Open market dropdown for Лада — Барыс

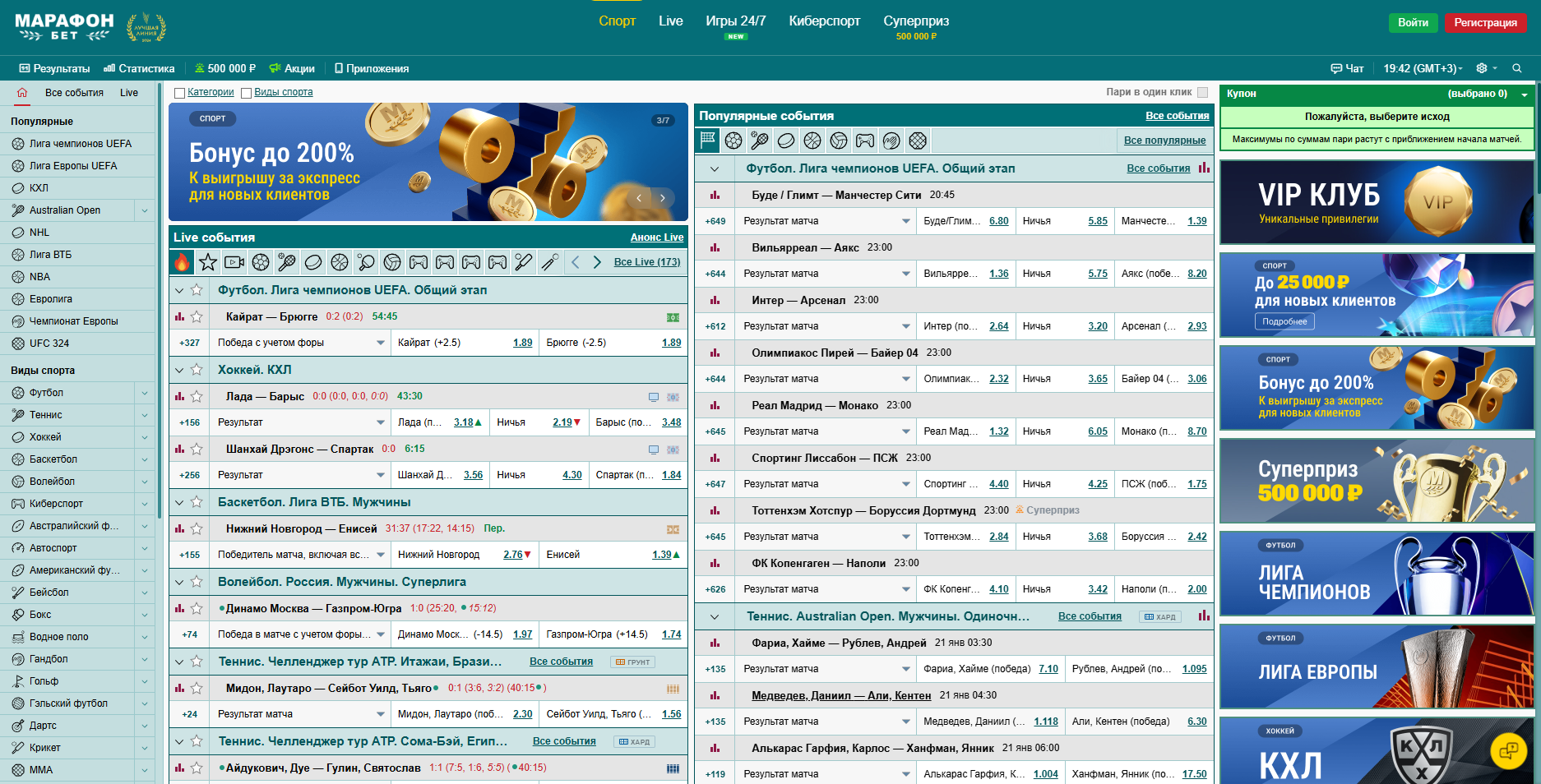(381, 422)
